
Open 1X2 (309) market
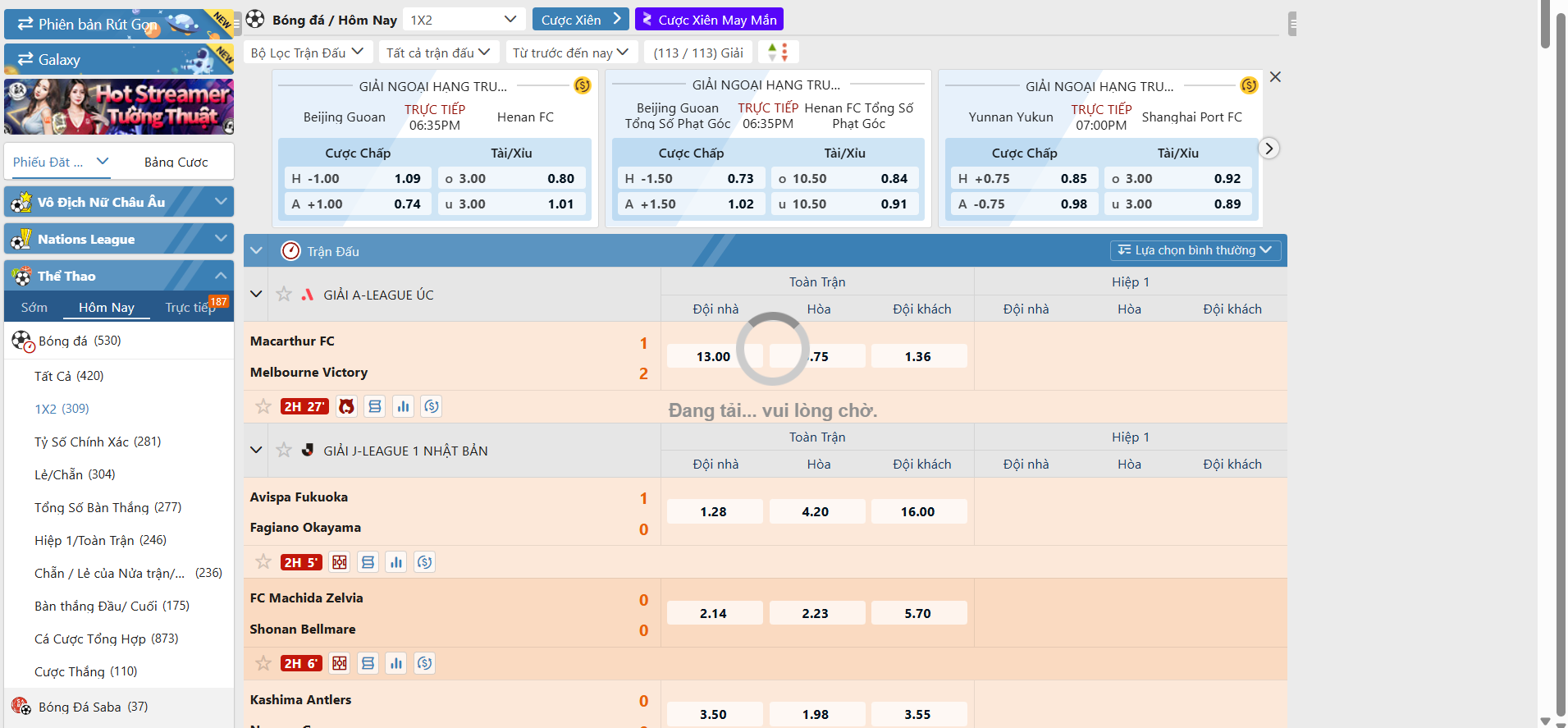62,409
